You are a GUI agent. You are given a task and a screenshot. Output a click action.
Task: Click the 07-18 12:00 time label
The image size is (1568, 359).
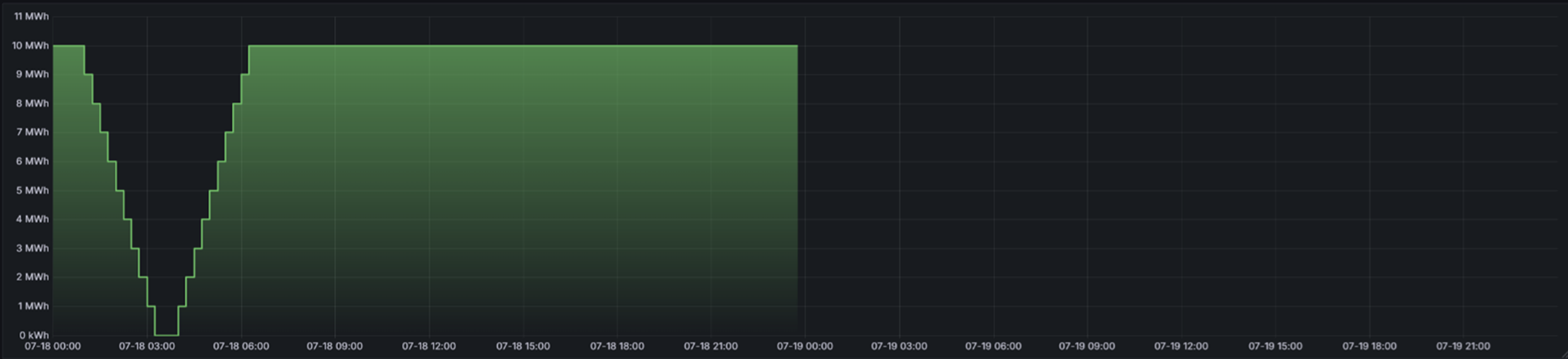point(429,346)
